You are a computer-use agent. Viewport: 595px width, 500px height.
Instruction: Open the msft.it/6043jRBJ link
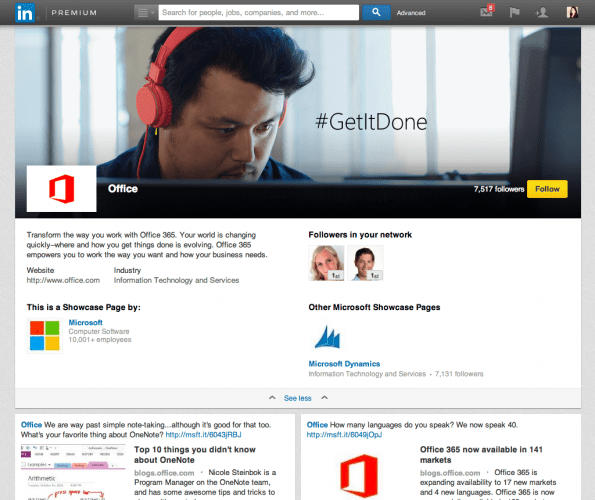pos(203,435)
